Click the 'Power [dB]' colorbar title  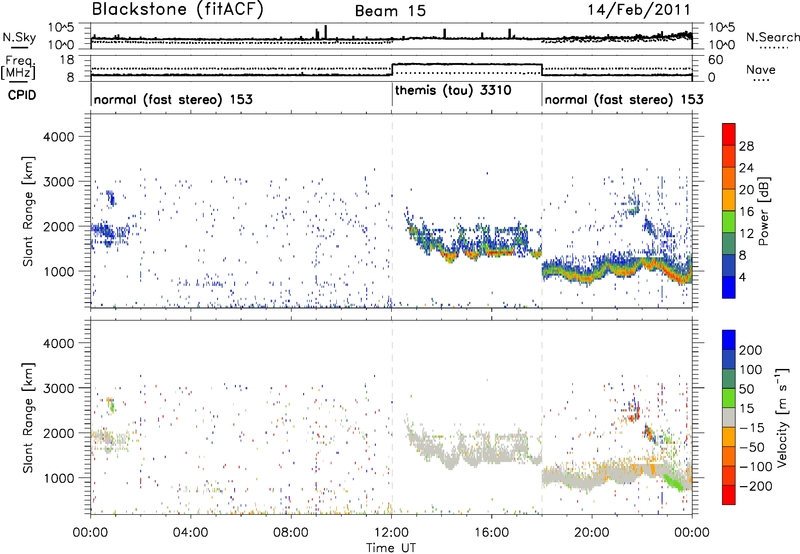pyautogui.click(x=763, y=211)
